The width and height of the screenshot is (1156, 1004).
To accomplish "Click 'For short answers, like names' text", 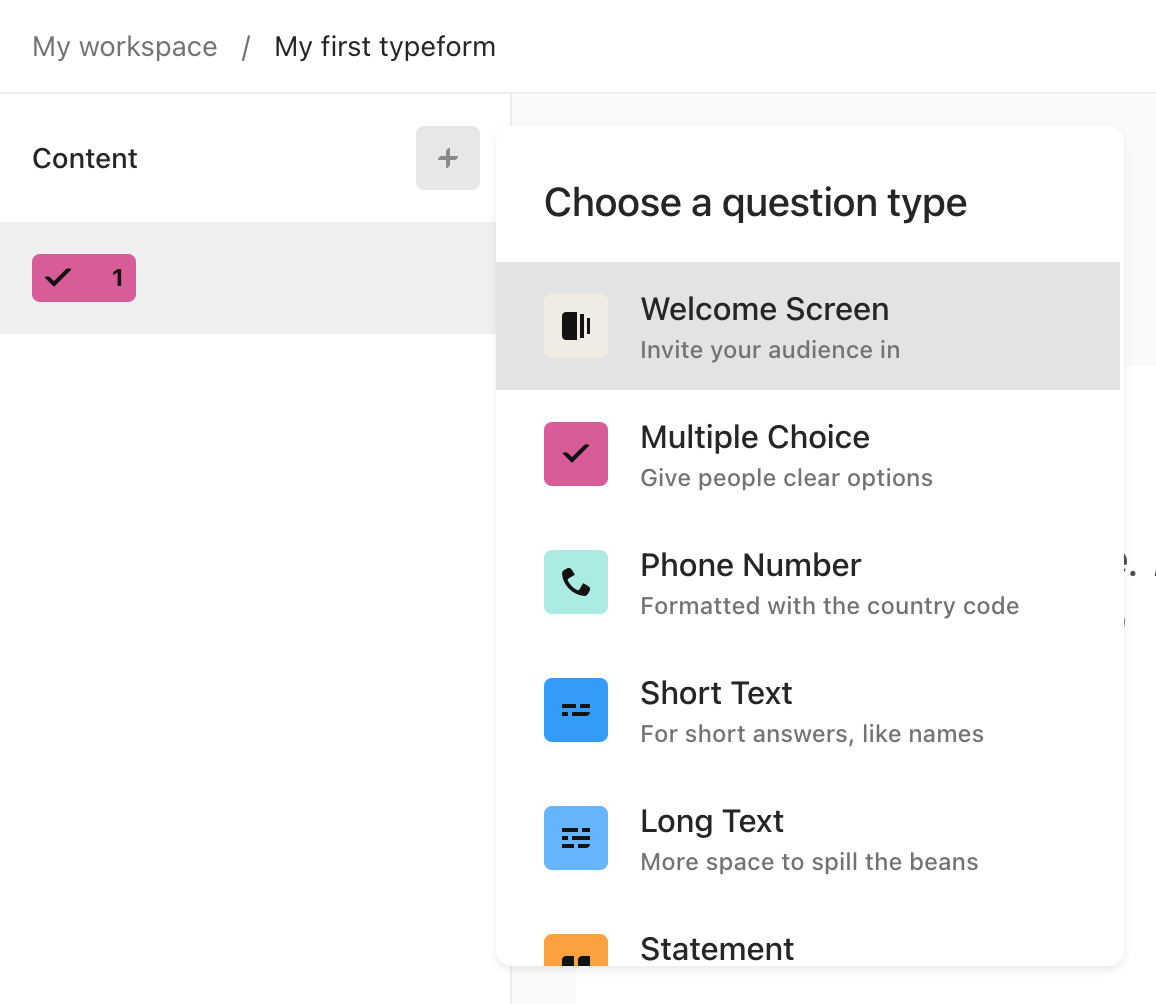I will click(x=812, y=733).
